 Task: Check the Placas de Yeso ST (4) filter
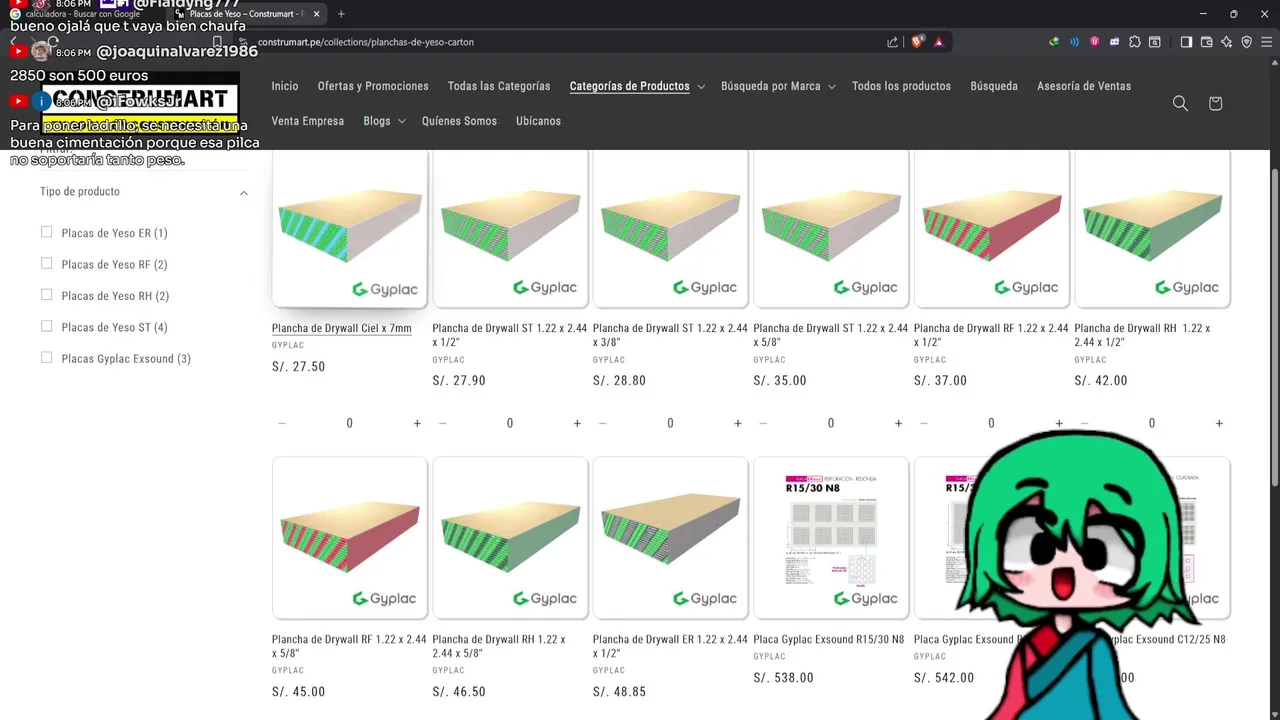click(x=46, y=326)
